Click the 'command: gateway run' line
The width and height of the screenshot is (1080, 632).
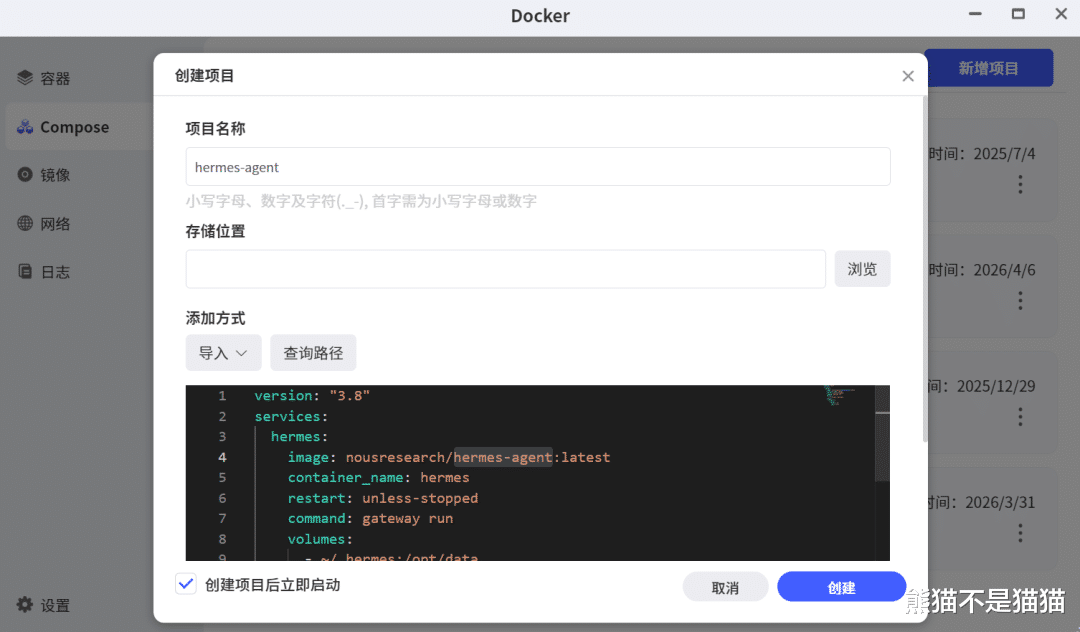tap(370, 518)
